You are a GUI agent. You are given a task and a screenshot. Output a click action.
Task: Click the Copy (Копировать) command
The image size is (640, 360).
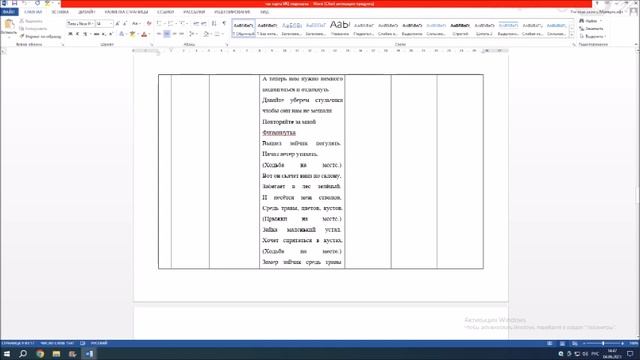(x=33, y=29)
